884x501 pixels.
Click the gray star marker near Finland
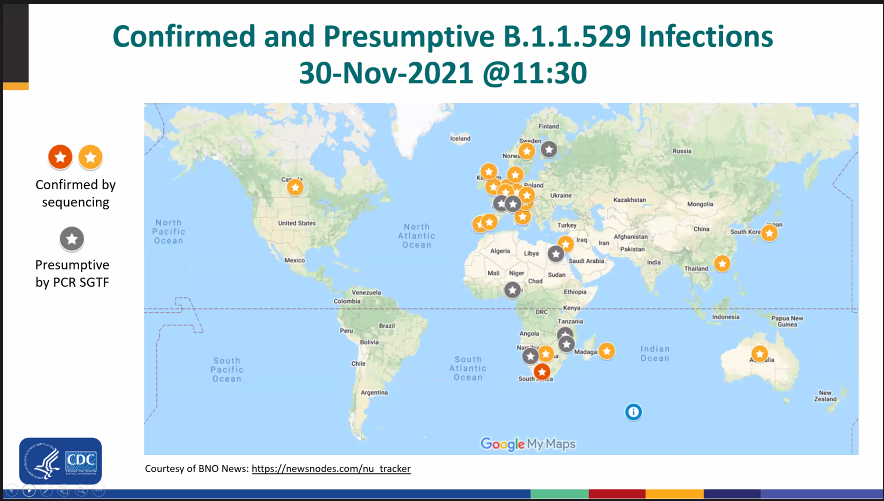549,150
